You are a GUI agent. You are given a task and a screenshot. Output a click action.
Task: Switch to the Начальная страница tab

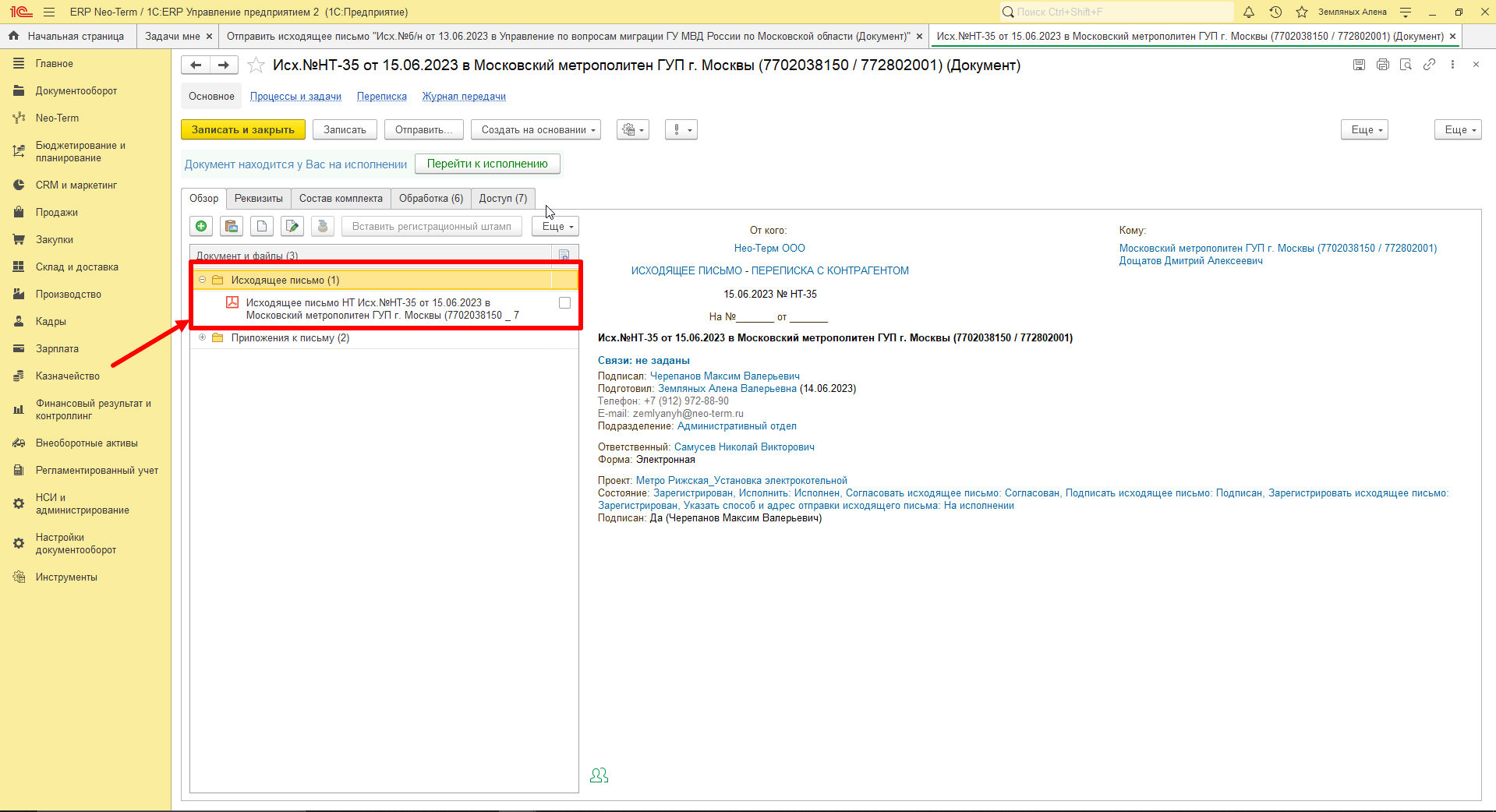(x=68, y=36)
